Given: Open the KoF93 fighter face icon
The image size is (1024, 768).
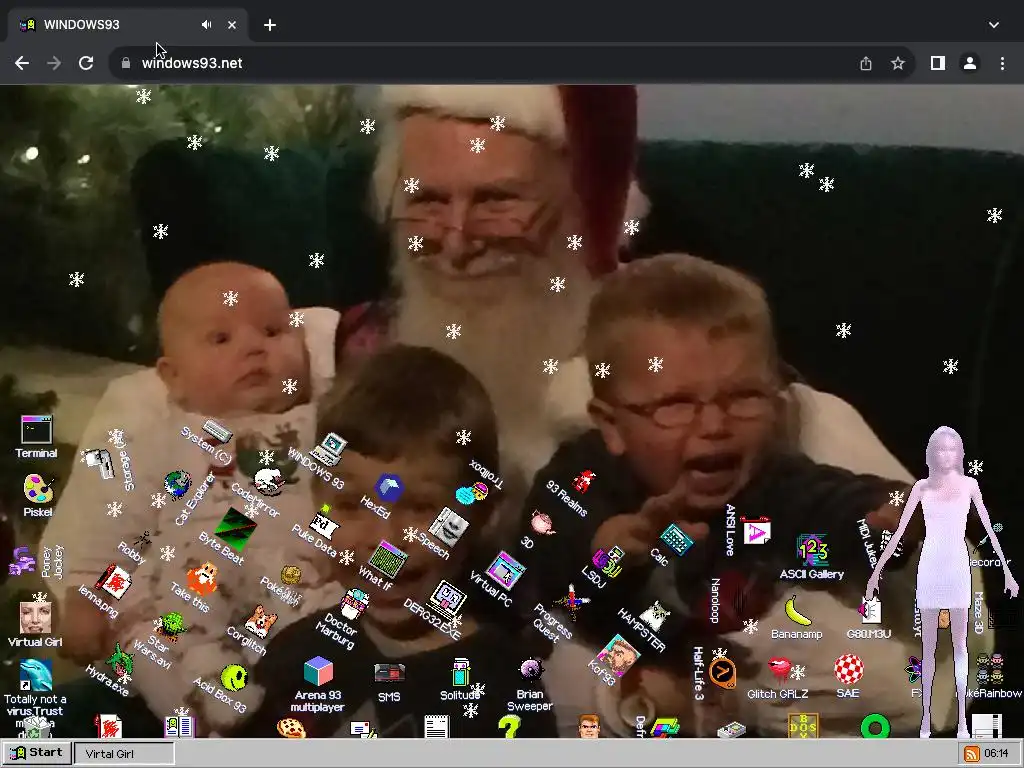Looking at the screenshot, I should click(x=618, y=654).
